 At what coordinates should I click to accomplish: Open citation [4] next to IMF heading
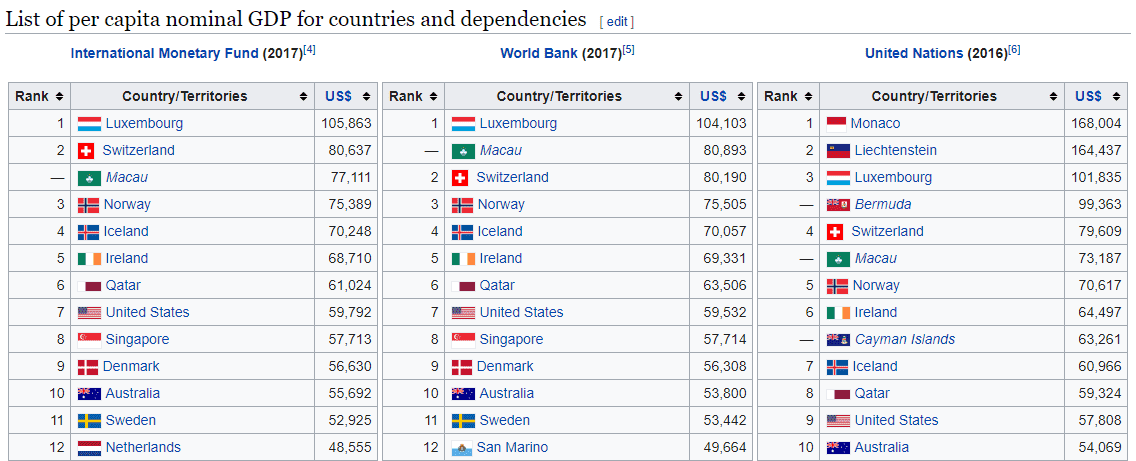pos(309,50)
